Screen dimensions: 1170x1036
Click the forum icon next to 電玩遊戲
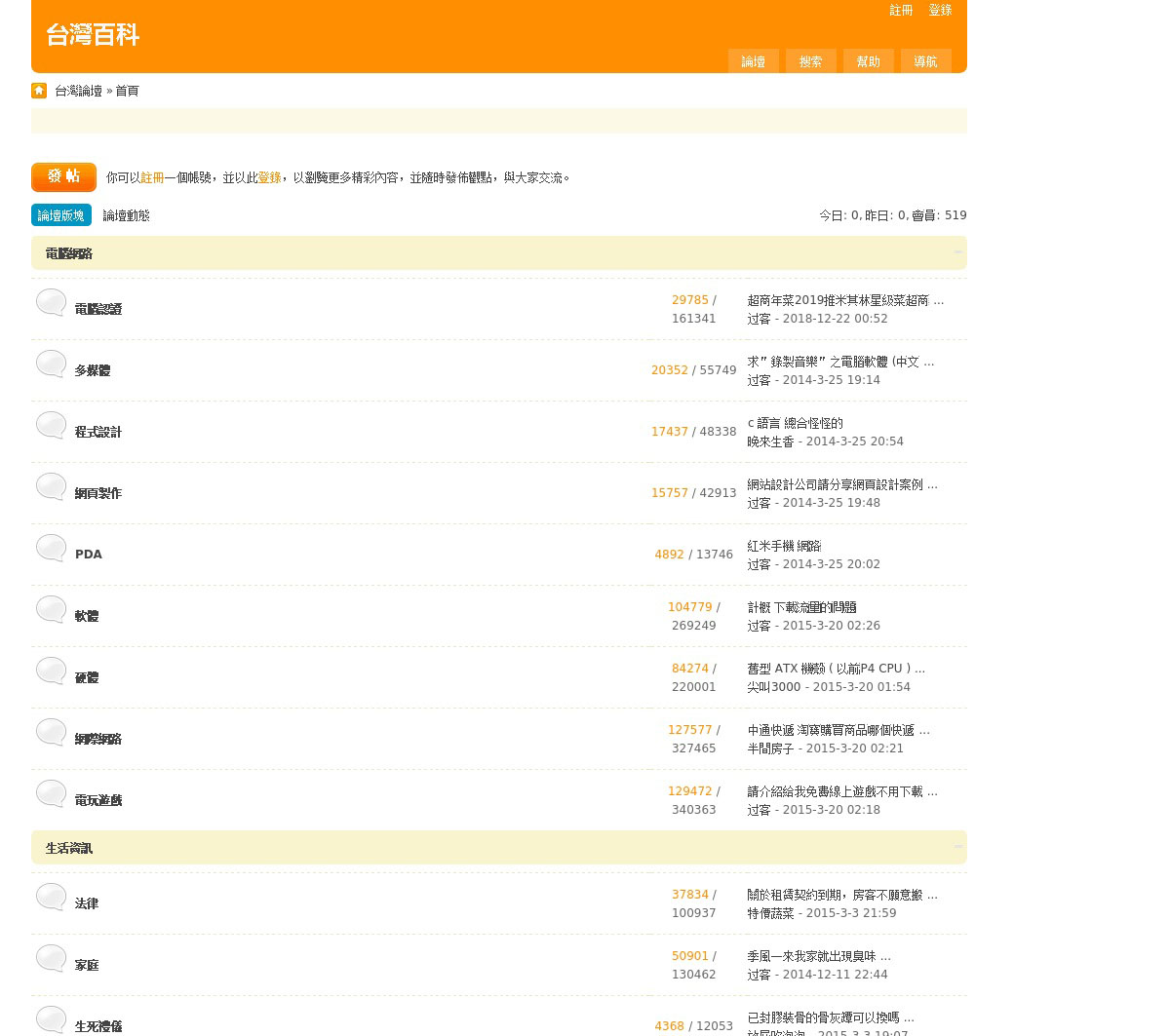[x=51, y=794]
